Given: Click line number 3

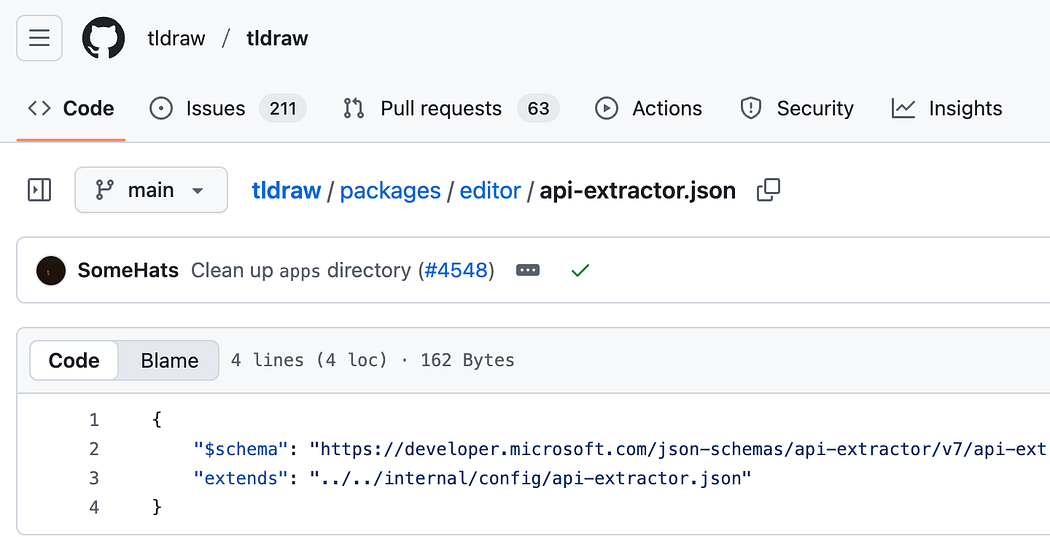Looking at the screenshot, I should coord(94,478).
